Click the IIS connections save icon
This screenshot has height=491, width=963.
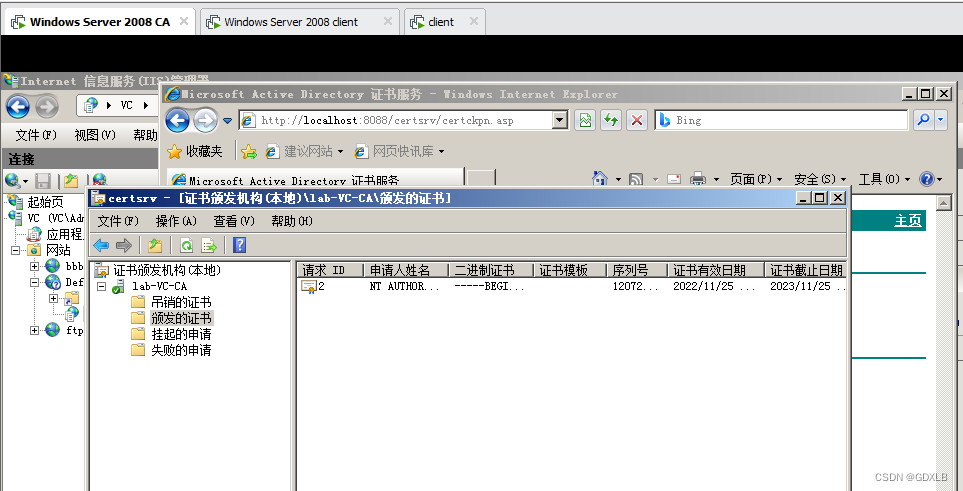coord(42,181)
